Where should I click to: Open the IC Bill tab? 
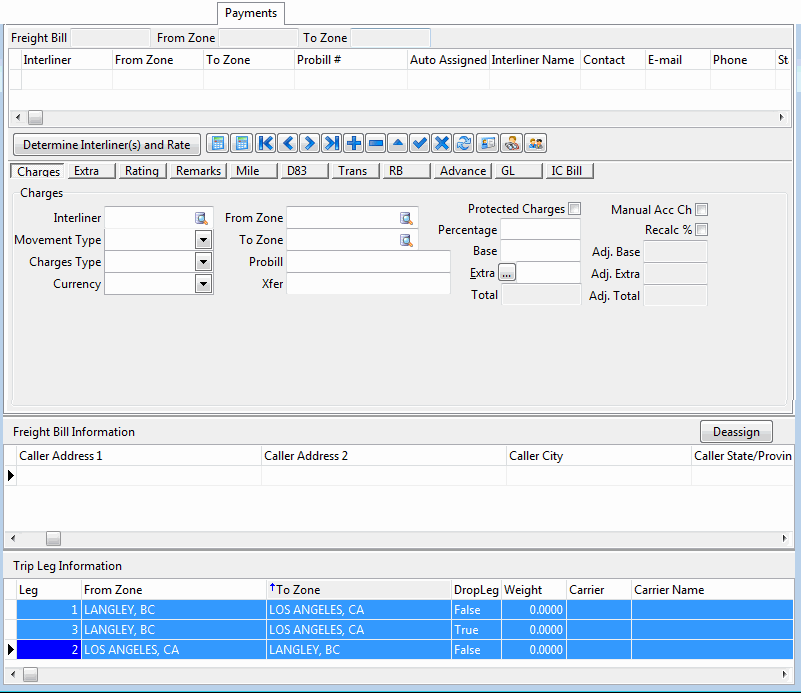pyautogui.click(x=567, y=171)
